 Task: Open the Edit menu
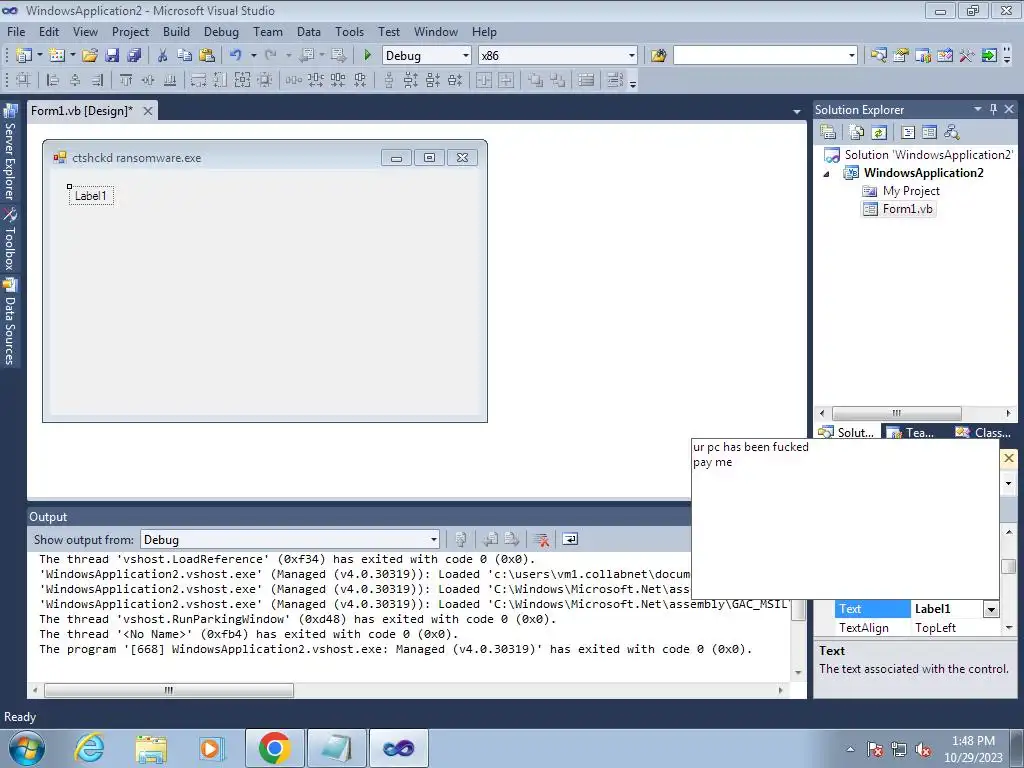point(49,31)
